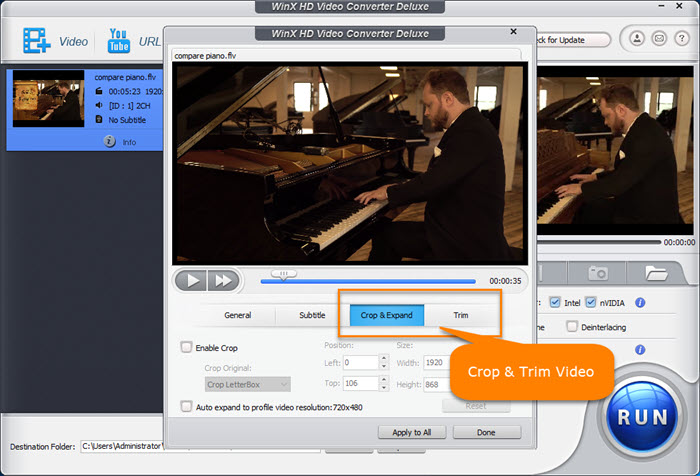
Task: Click the info icon next to nVIDIA
Action: [640, 303]
